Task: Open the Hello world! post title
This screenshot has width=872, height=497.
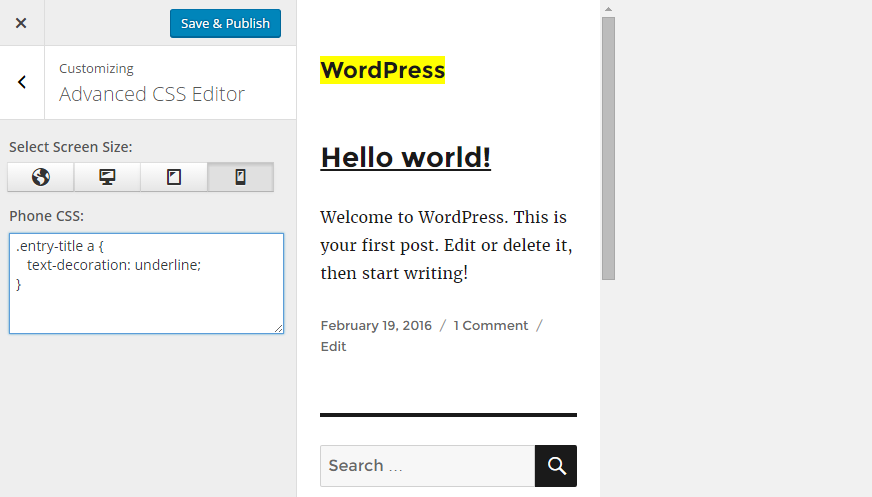Action: pyautogui.click(x=405, y=157)
